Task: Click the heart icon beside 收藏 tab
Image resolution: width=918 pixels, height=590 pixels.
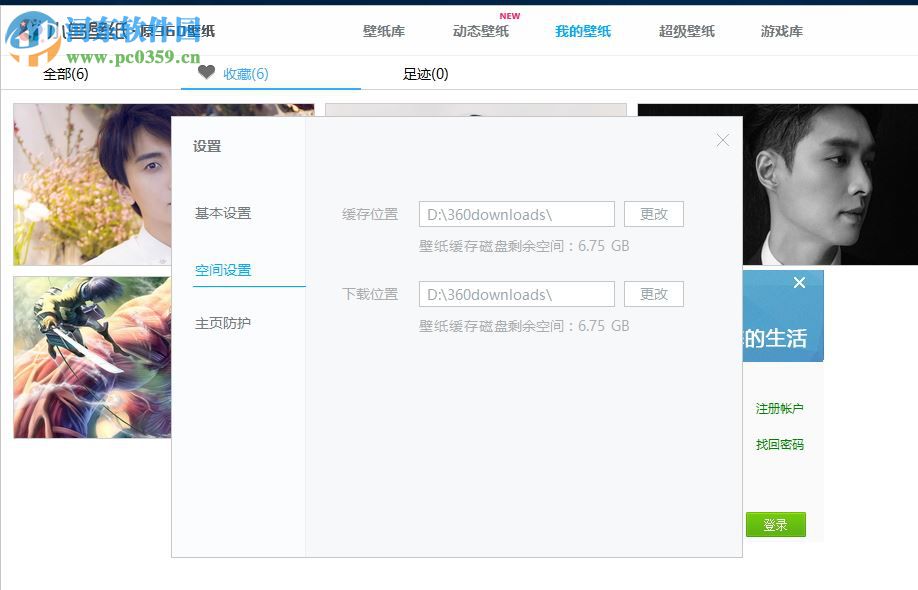Action: coord(207,73)
